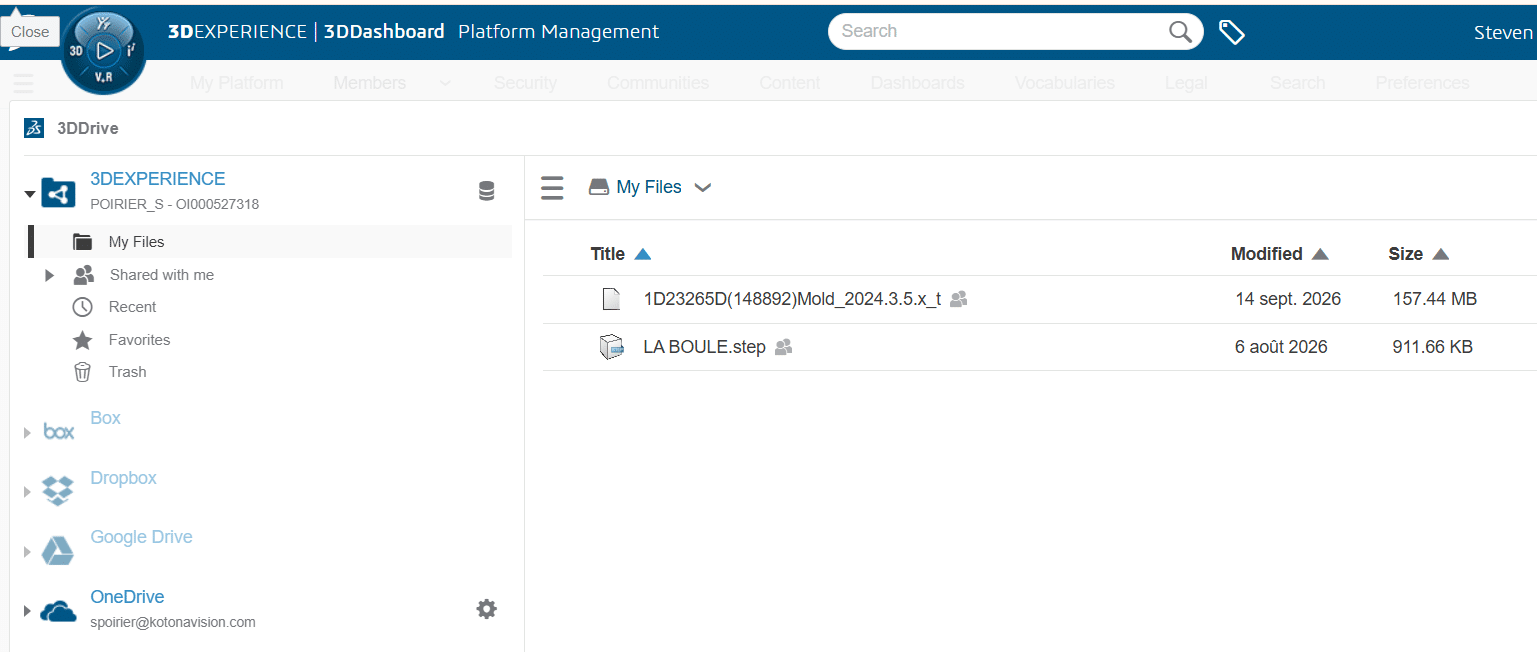Expand the OneDrive node
This screenshot has height=652, width=1537.
tap(27, 611)
